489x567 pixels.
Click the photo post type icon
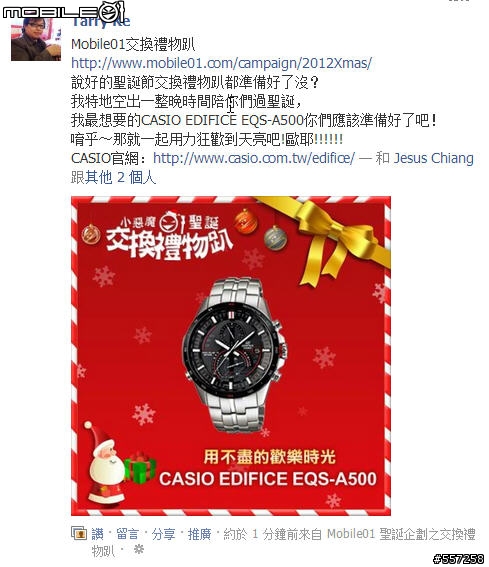[79, 533]
